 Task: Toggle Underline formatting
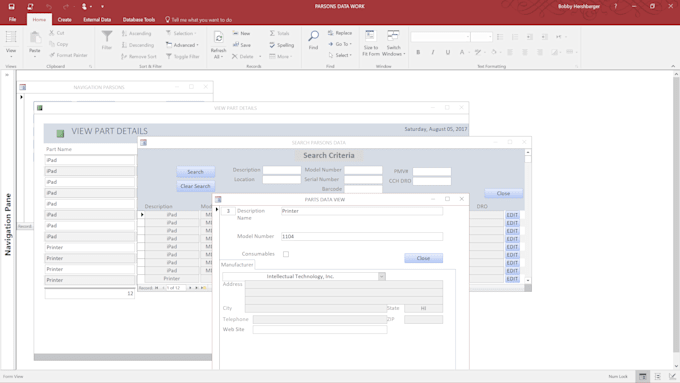point(448,52)
